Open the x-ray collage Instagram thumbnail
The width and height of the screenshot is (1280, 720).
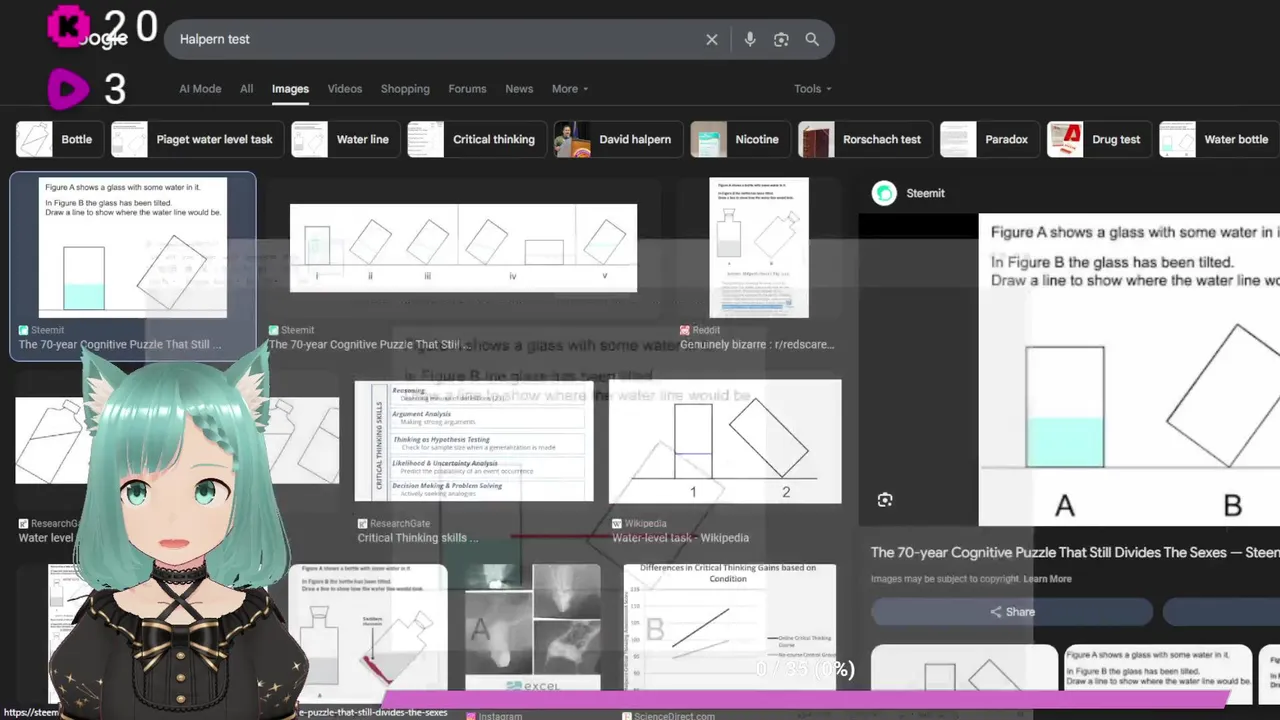pos(533,627)
